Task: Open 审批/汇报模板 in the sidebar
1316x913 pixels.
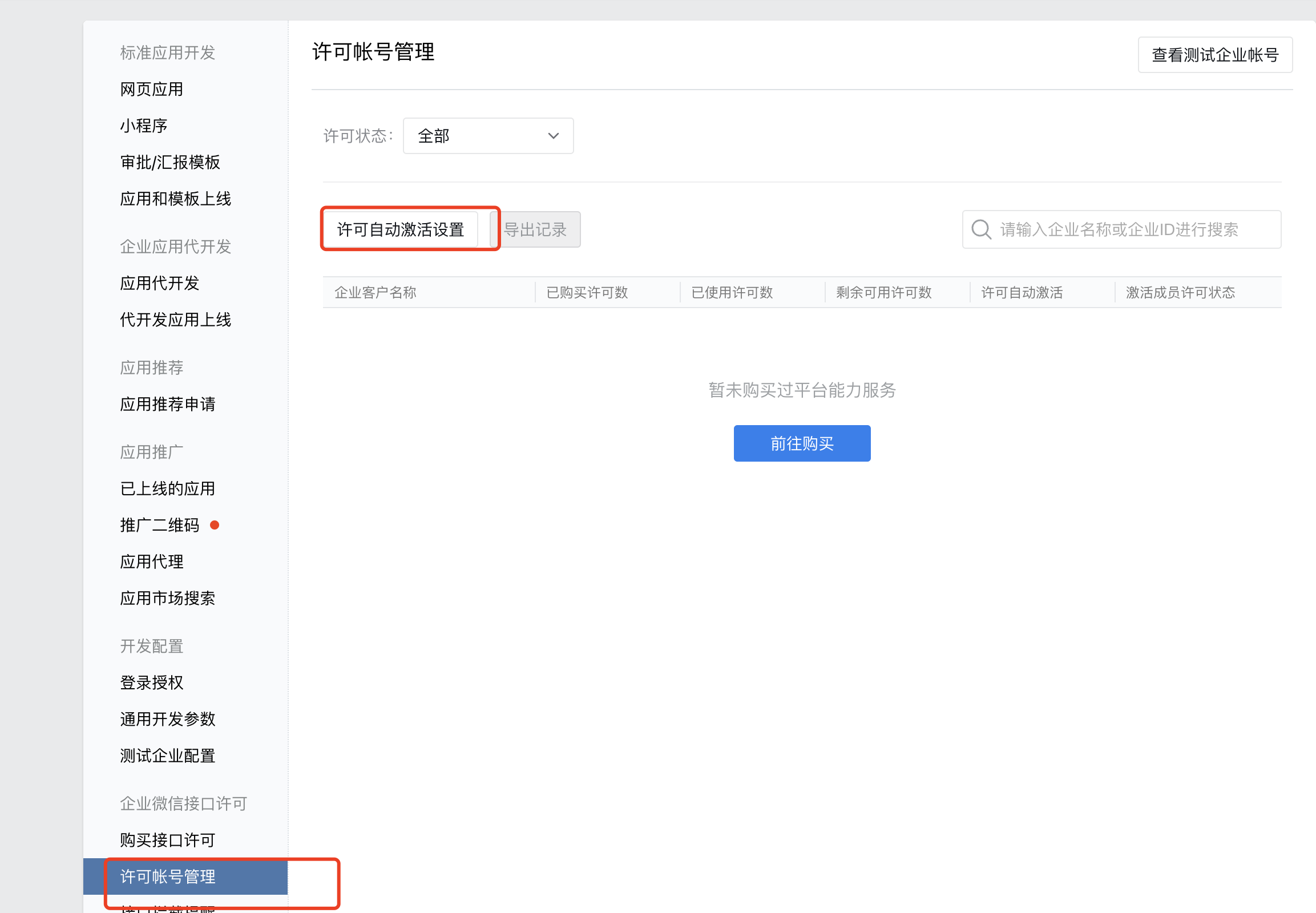Action: click(x=170, y=163)
